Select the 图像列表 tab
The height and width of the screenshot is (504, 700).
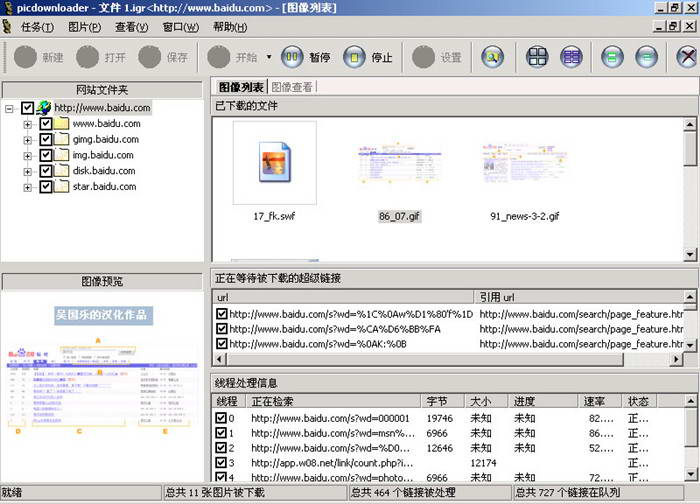click(241, 87)
